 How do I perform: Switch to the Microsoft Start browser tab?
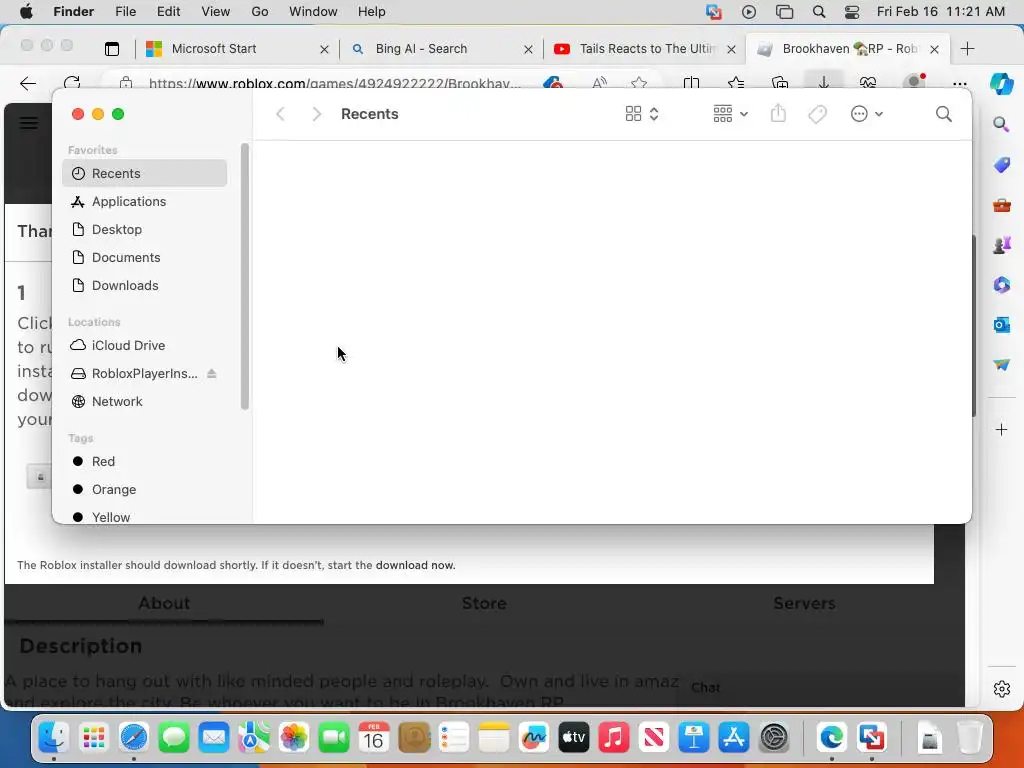(x=236, y=49)
